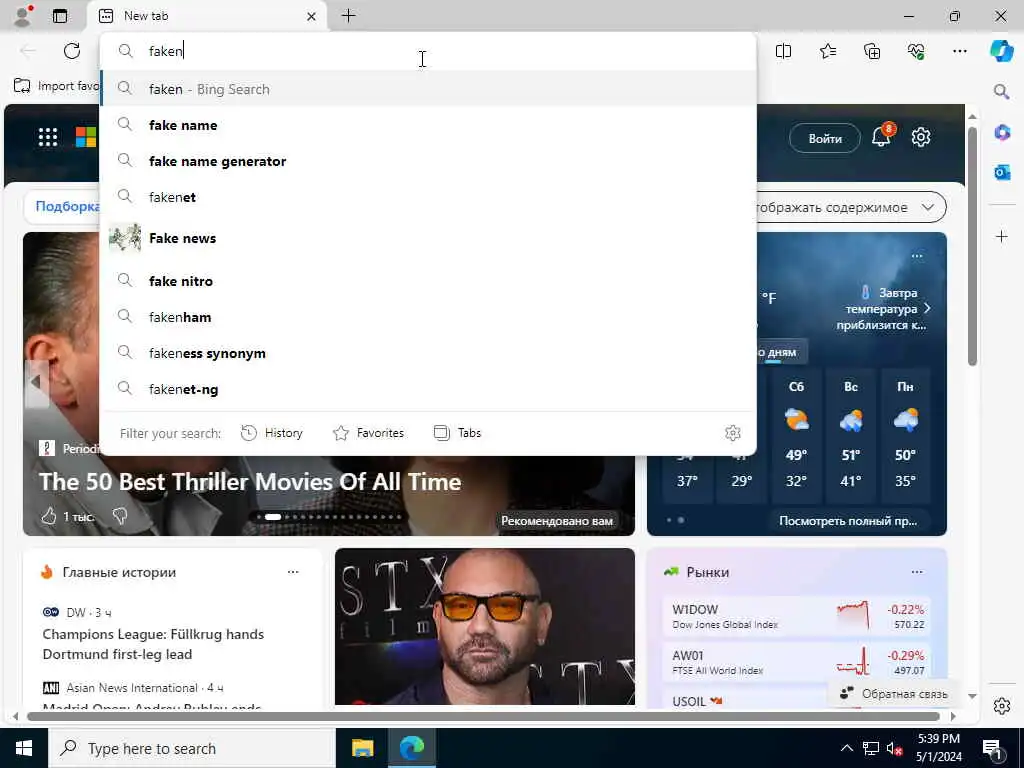The width and height of the screenshot is (1024, 768).
Task: Open sidebar settings gear at bottom
Action: [1001, 706]
